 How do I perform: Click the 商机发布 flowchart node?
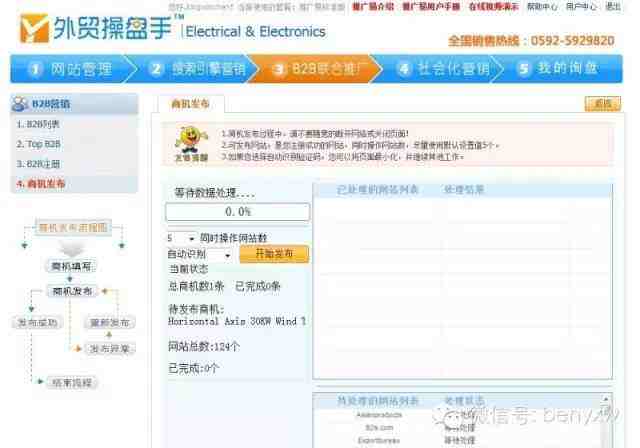[x=72, y=291]
